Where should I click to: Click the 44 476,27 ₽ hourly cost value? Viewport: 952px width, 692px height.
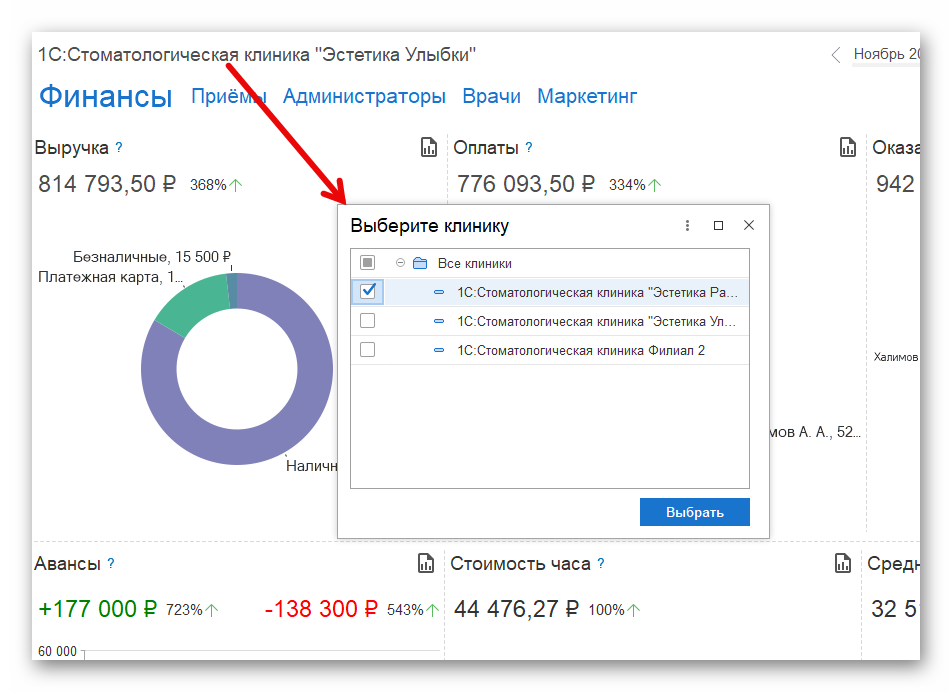pos(517,609)
